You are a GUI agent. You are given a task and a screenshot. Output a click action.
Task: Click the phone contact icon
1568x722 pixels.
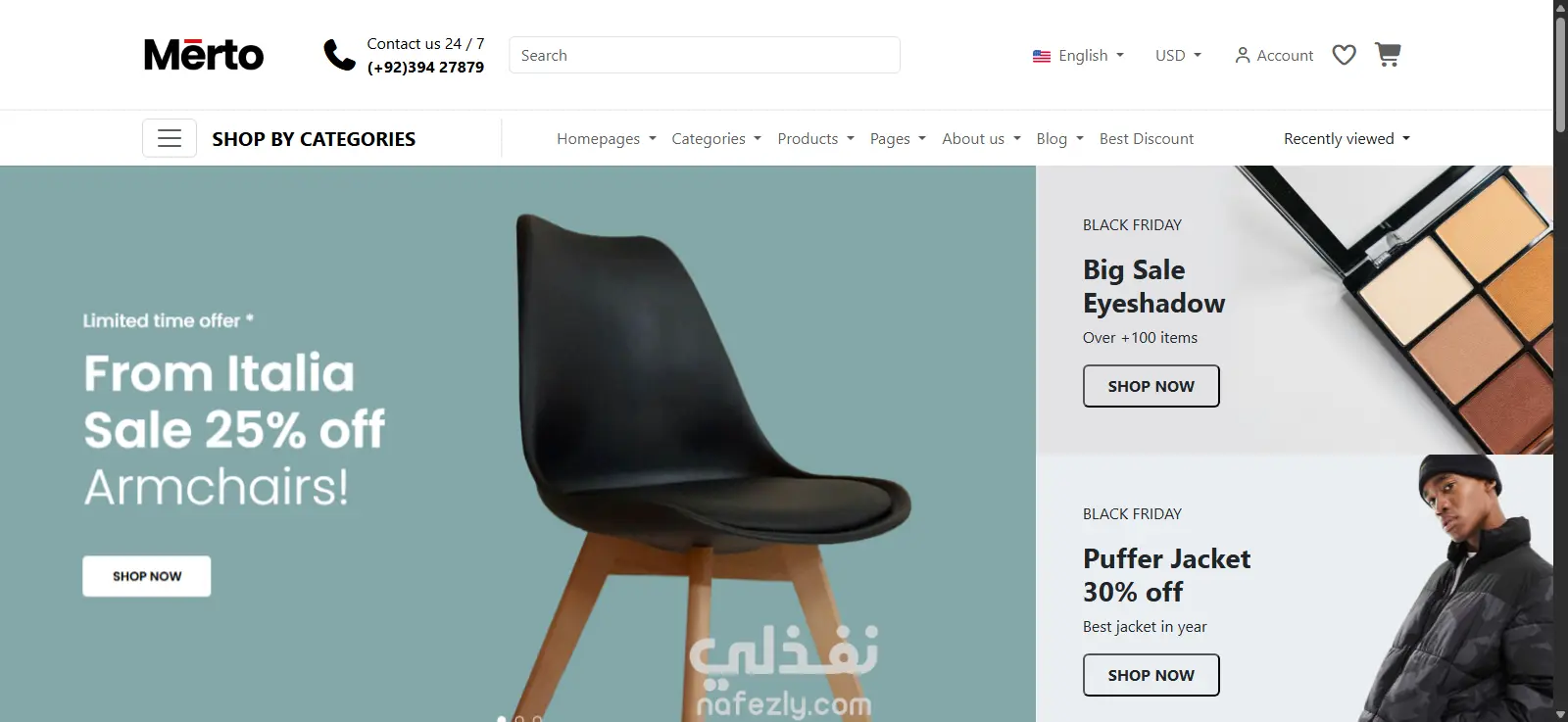[x=339, y=55]
